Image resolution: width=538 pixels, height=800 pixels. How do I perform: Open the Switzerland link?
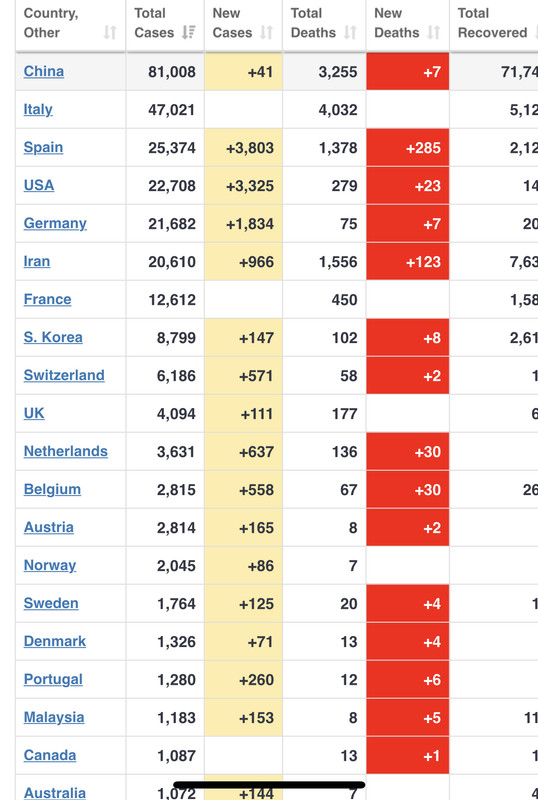(64, 376)
